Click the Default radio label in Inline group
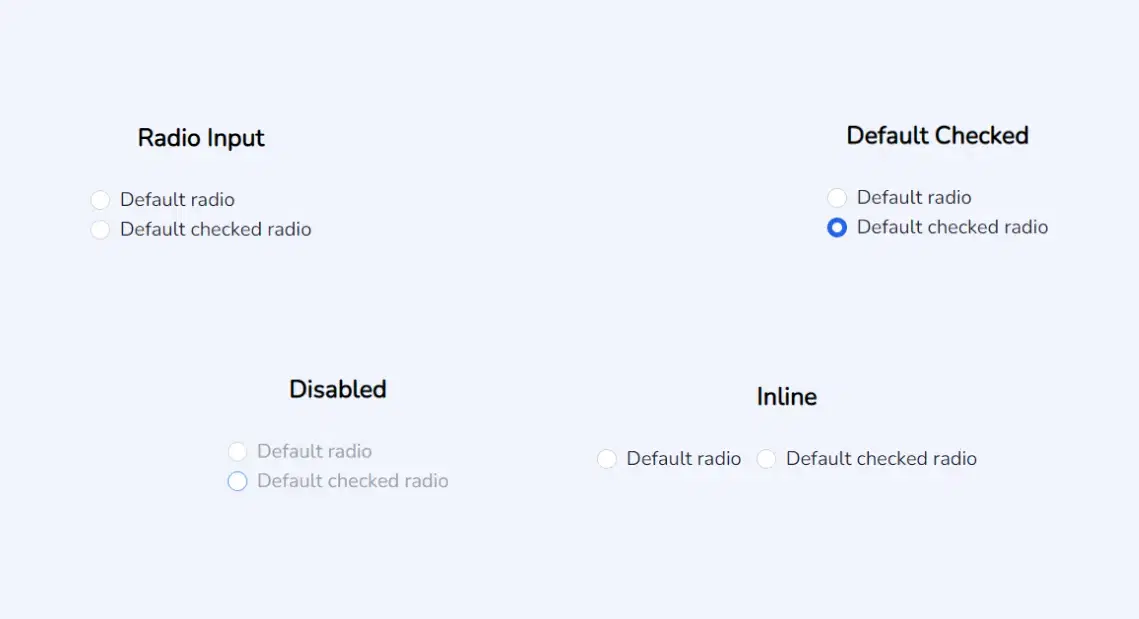 click(683, 459)
